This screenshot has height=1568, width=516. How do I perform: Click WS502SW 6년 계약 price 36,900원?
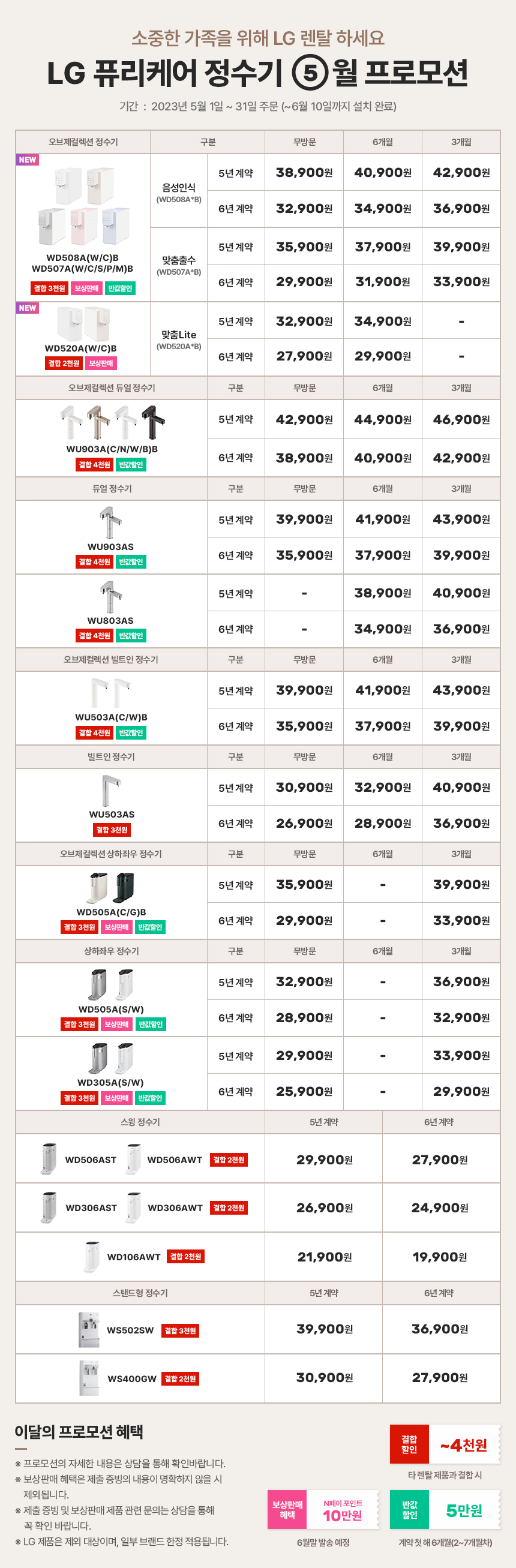pos(440,1329)
